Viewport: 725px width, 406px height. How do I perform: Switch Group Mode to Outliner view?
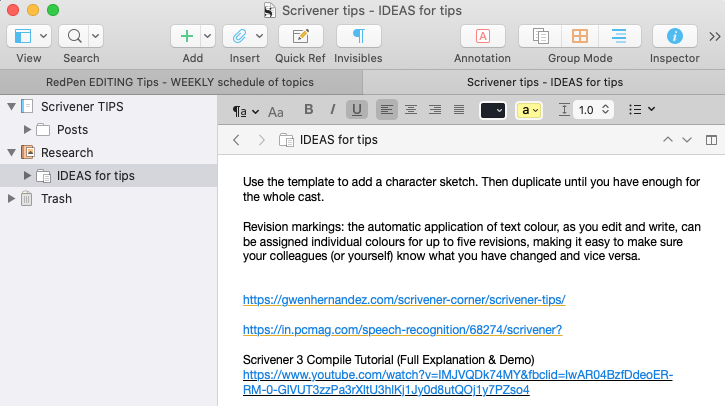coord(619,36)
